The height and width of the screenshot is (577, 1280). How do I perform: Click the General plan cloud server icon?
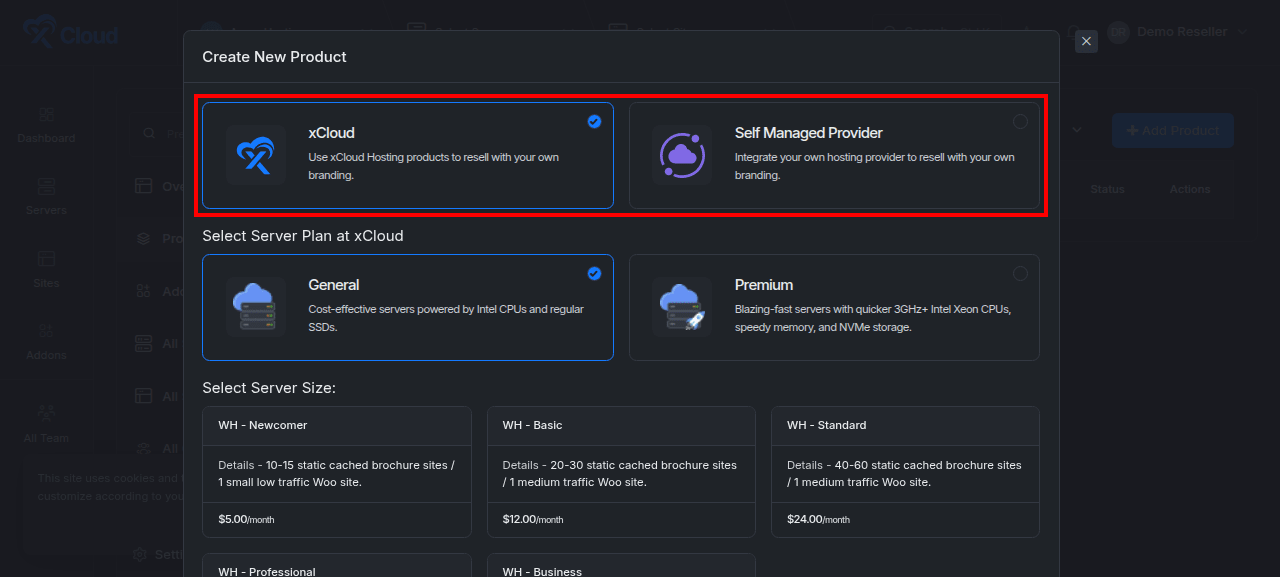pyautogui.click(x=255, y=307)
